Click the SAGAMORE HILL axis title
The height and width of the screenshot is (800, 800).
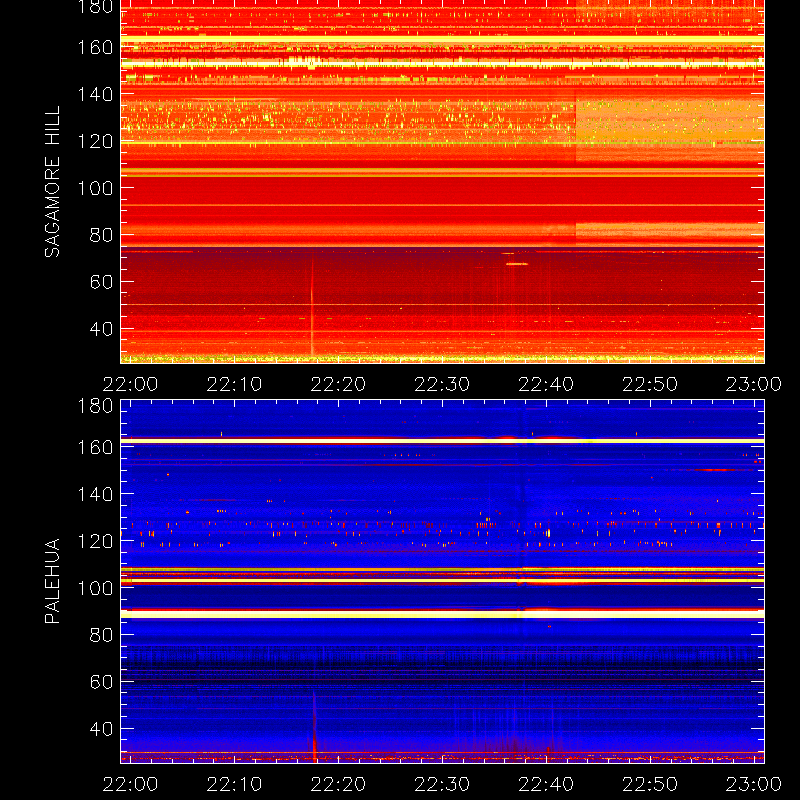click(x=53, y=182)
